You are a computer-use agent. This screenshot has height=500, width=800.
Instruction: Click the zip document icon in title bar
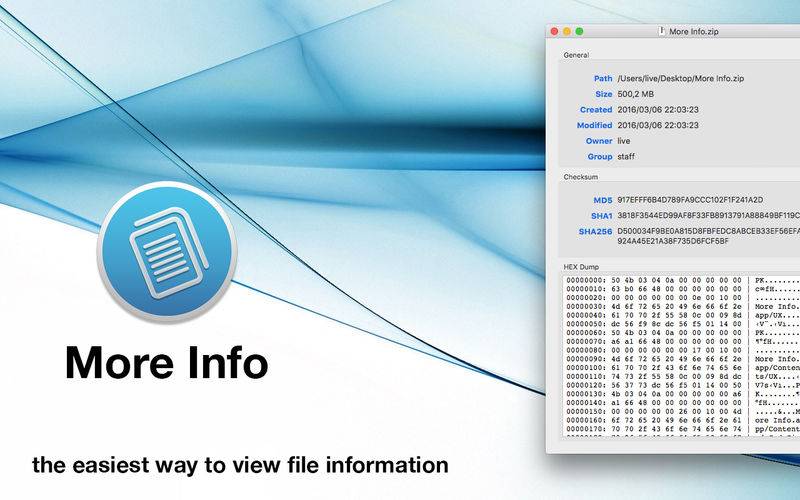click(x=662, y=31)
